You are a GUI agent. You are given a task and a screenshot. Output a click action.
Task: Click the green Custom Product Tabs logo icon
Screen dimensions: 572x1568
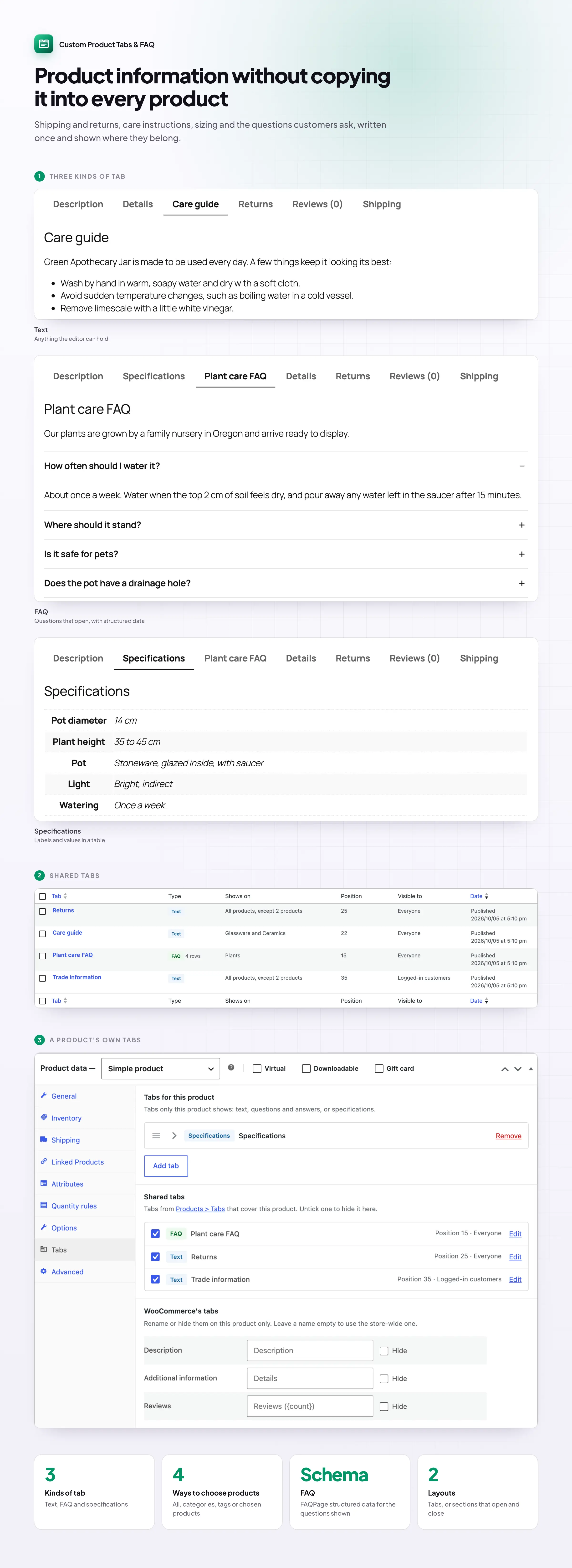click(x=44, y=44)
